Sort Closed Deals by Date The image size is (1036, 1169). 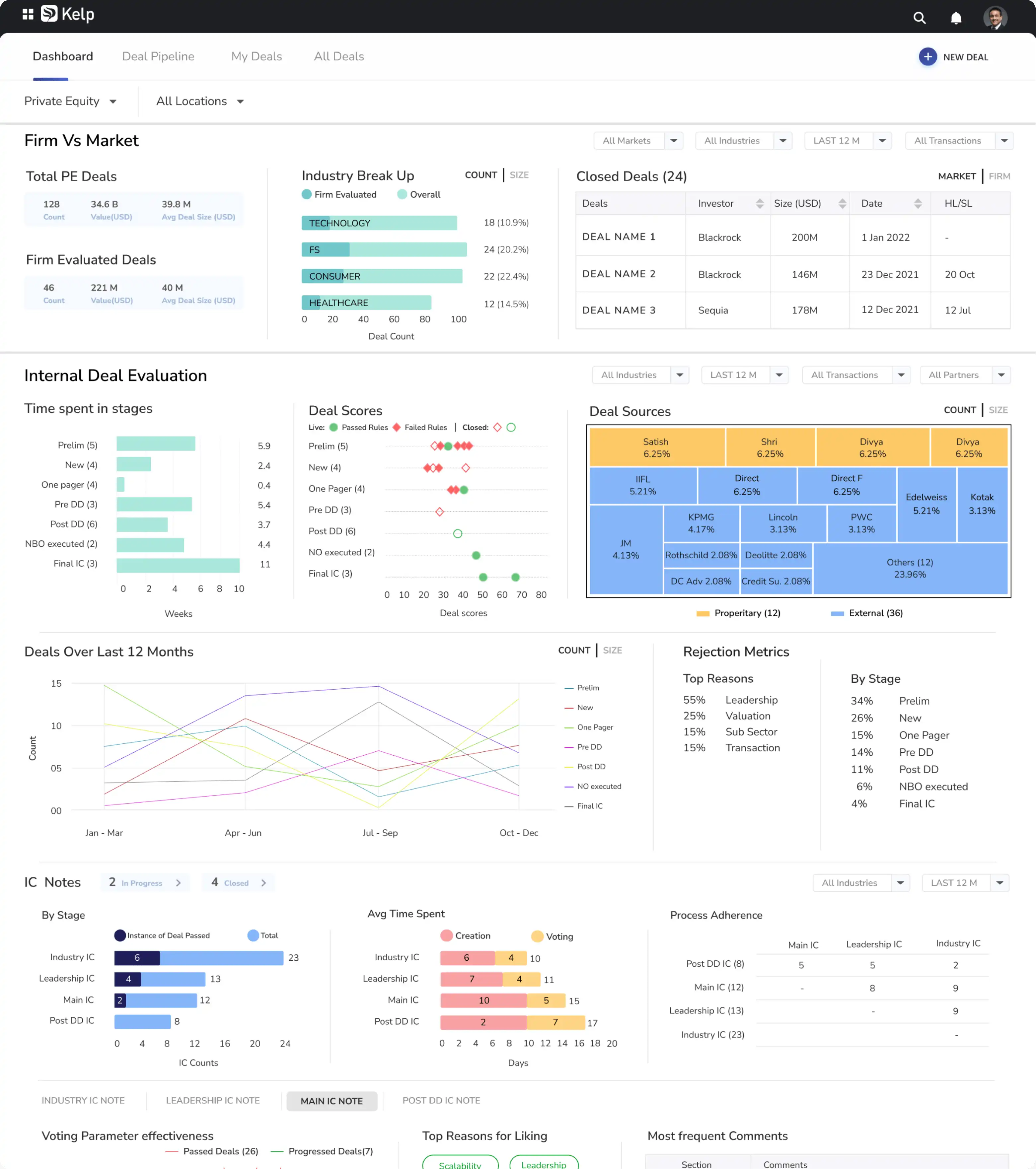pos(918,204)
